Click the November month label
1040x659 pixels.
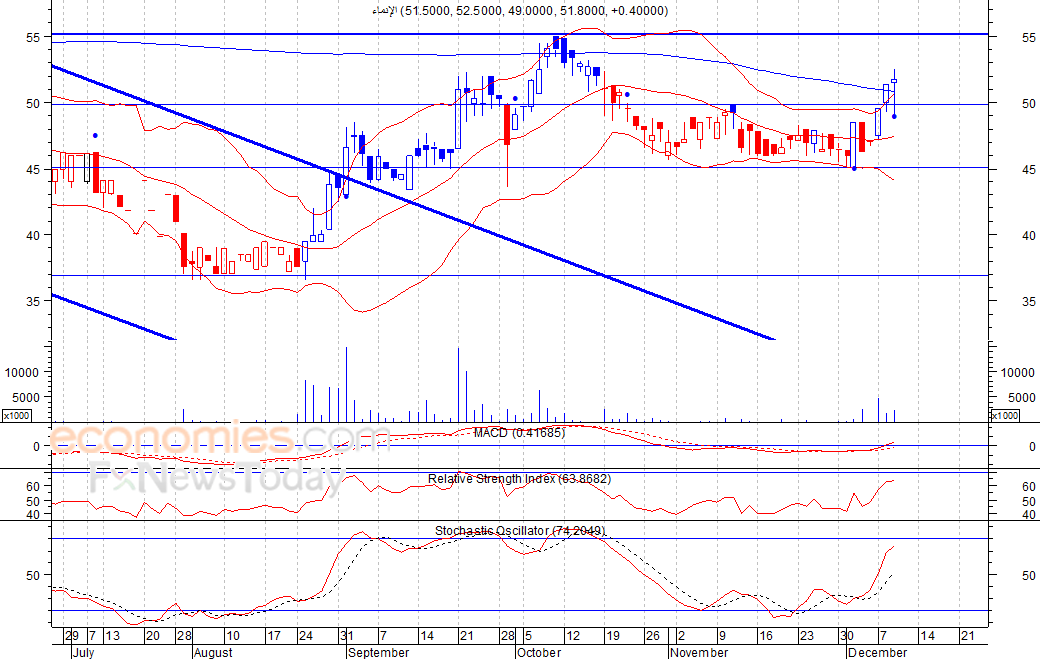click(x=699, y=652)
